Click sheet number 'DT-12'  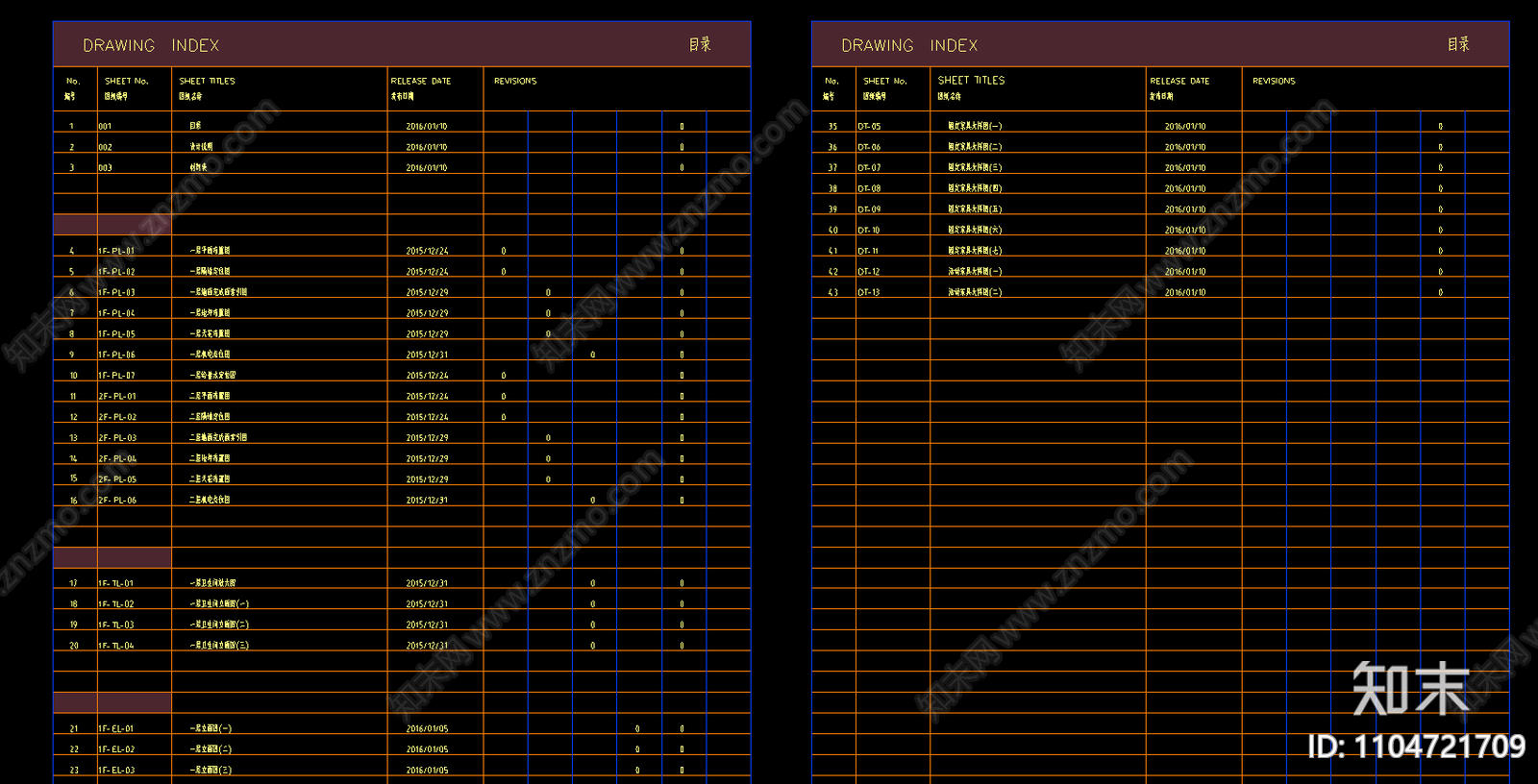click(x=869, y=272)
